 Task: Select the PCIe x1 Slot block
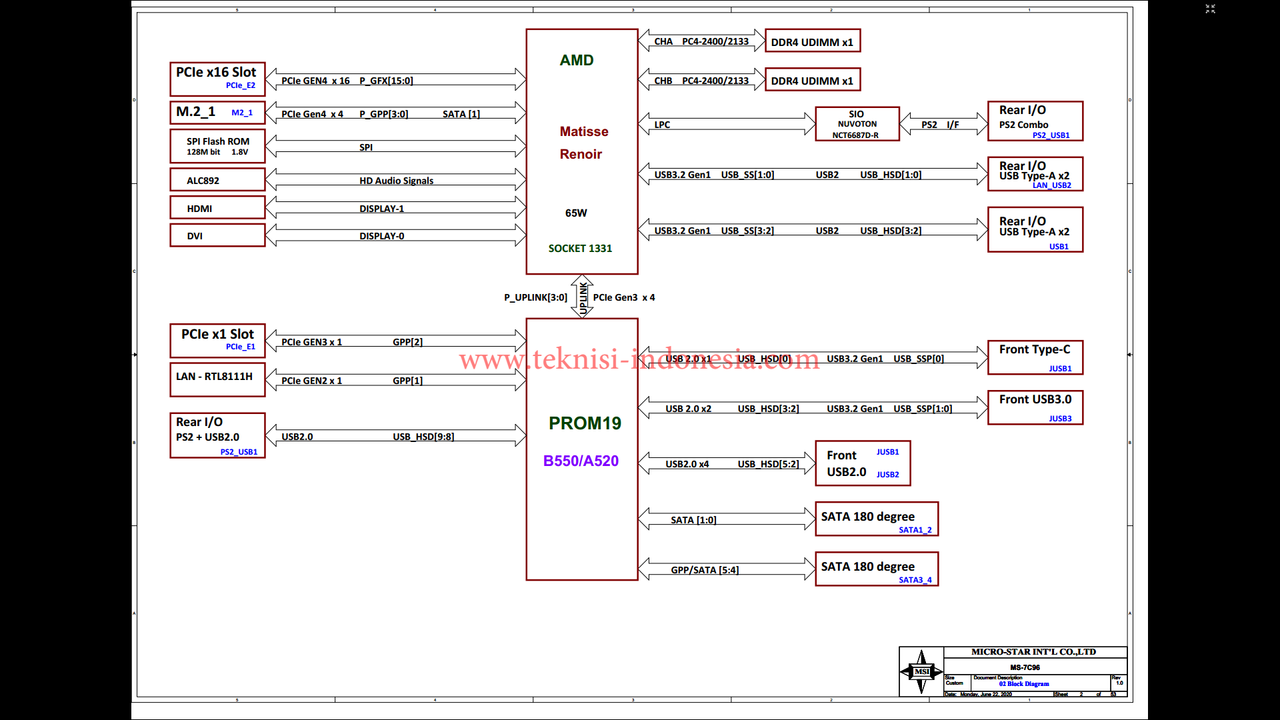coord(218,341)
